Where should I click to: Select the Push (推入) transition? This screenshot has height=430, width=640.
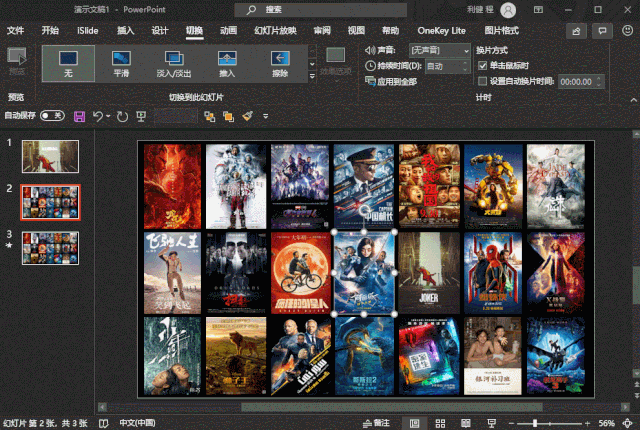(227, 64)
